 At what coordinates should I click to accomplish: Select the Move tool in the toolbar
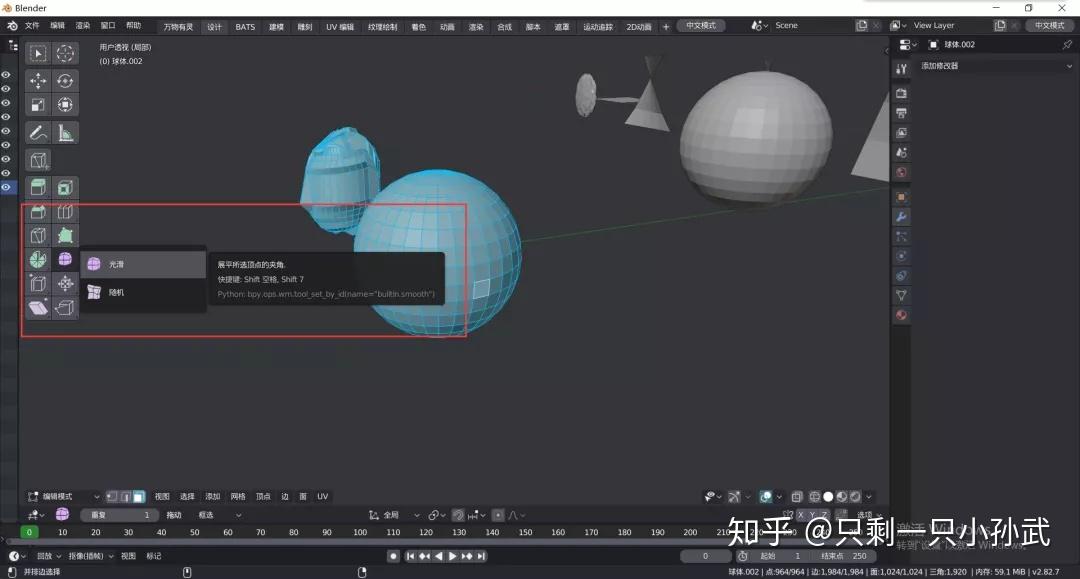point(38,80)
